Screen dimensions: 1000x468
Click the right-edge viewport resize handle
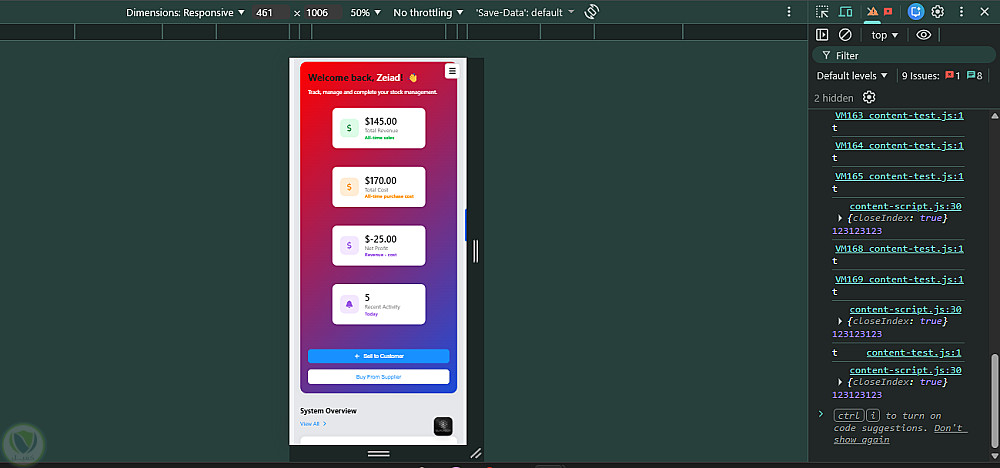475,251
